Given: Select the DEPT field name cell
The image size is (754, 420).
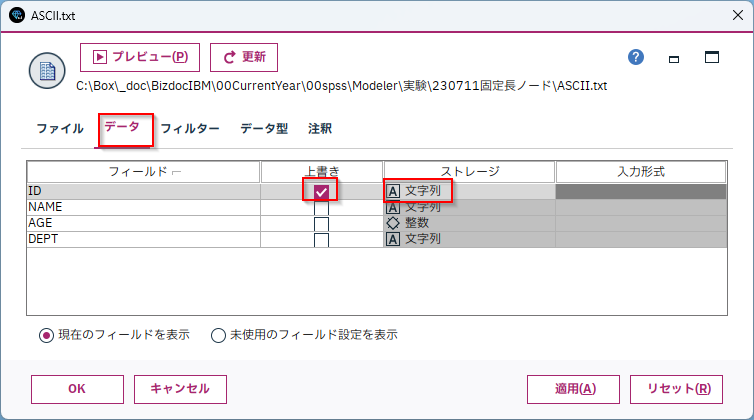Looking at the screenshot, I should click(x=144, y=239).
